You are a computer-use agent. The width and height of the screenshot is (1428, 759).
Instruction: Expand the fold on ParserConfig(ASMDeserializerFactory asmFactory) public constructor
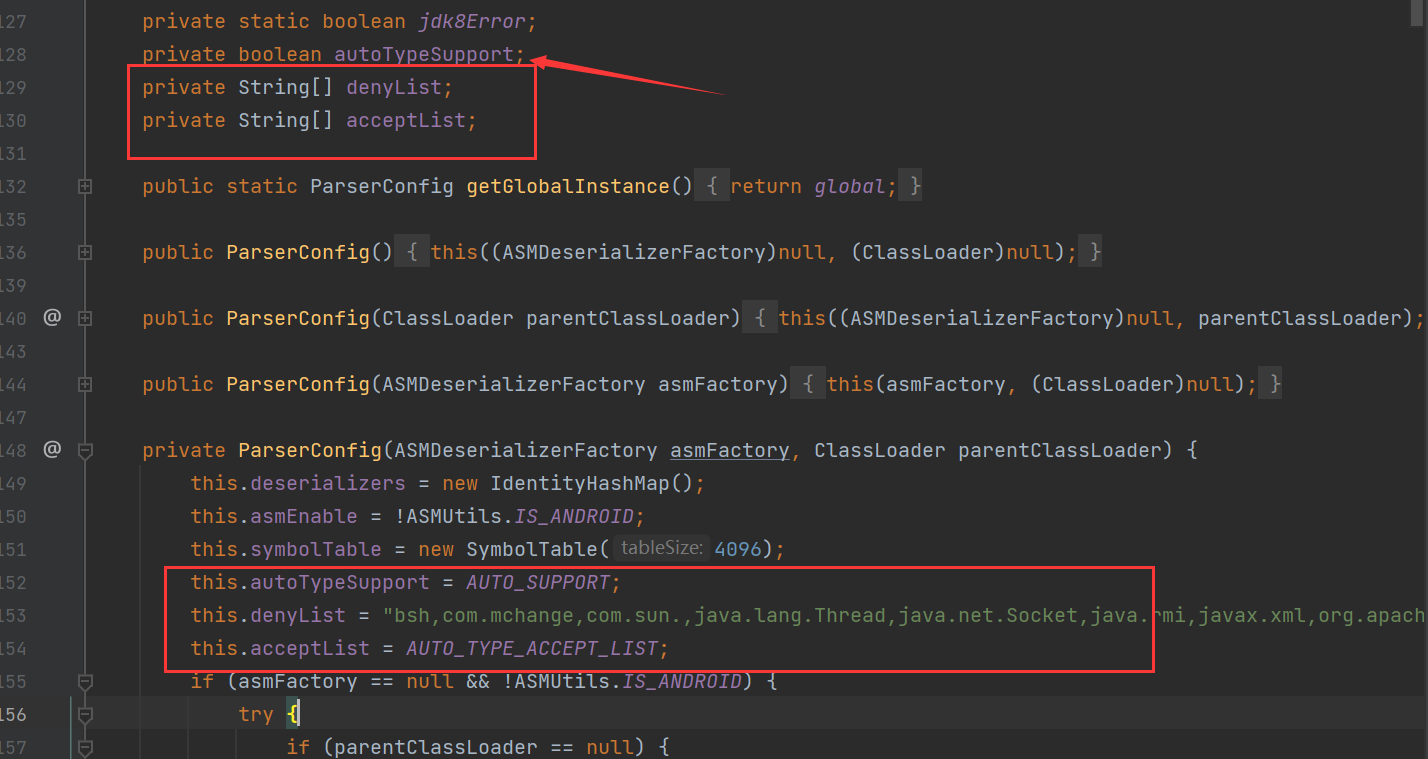[85, 384]
